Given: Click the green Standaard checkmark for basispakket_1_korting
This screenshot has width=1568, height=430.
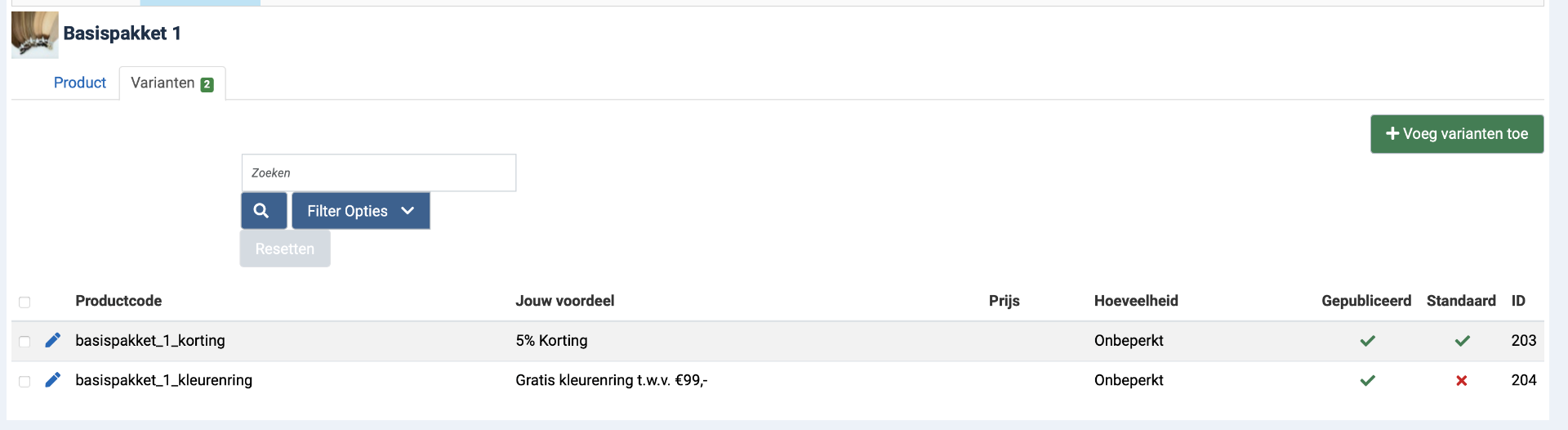Looking at the screenshot, I should (x=1462, y=341).
